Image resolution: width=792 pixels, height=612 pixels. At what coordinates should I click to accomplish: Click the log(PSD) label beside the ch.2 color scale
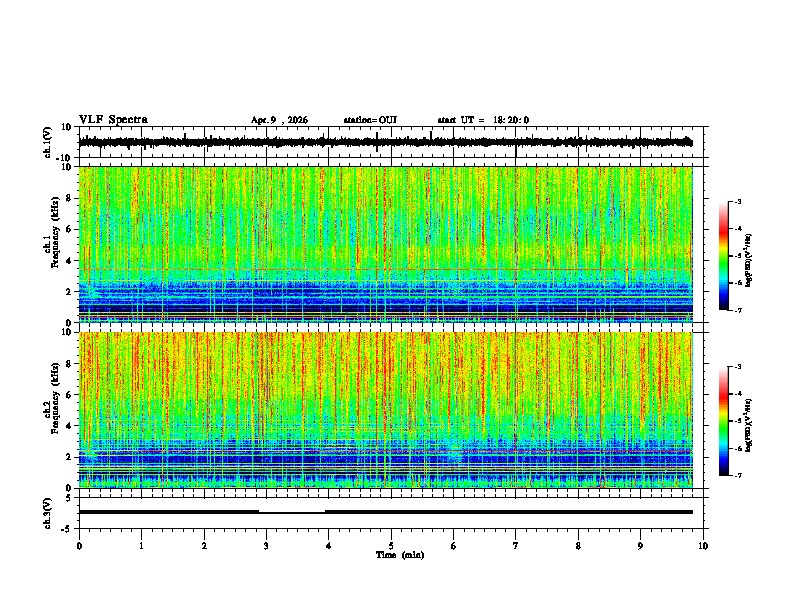click(749, 425)
